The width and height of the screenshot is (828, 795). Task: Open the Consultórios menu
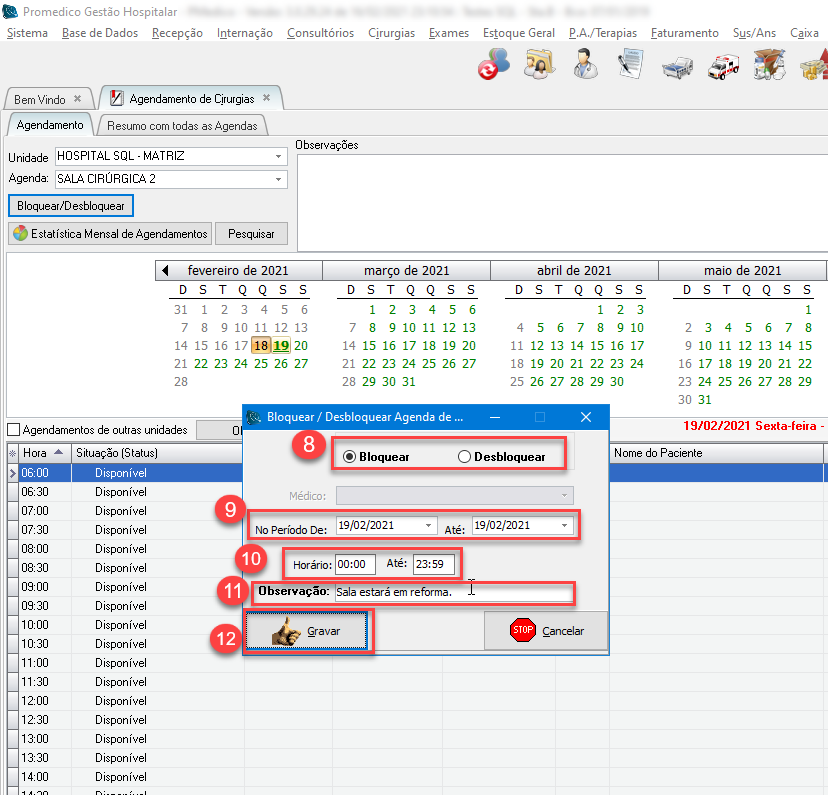[321, 33]
